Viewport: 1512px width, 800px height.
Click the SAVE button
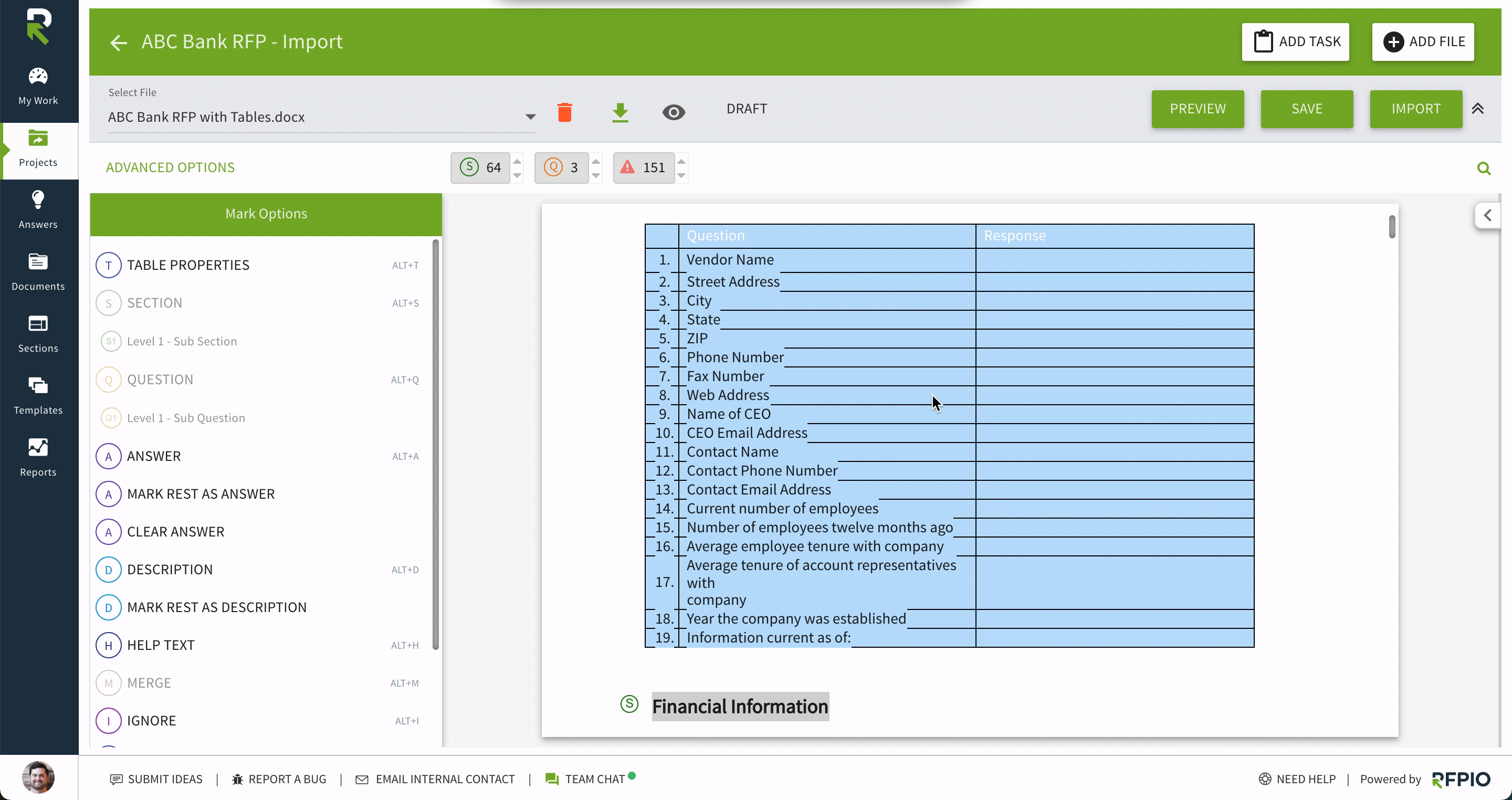1307,109
